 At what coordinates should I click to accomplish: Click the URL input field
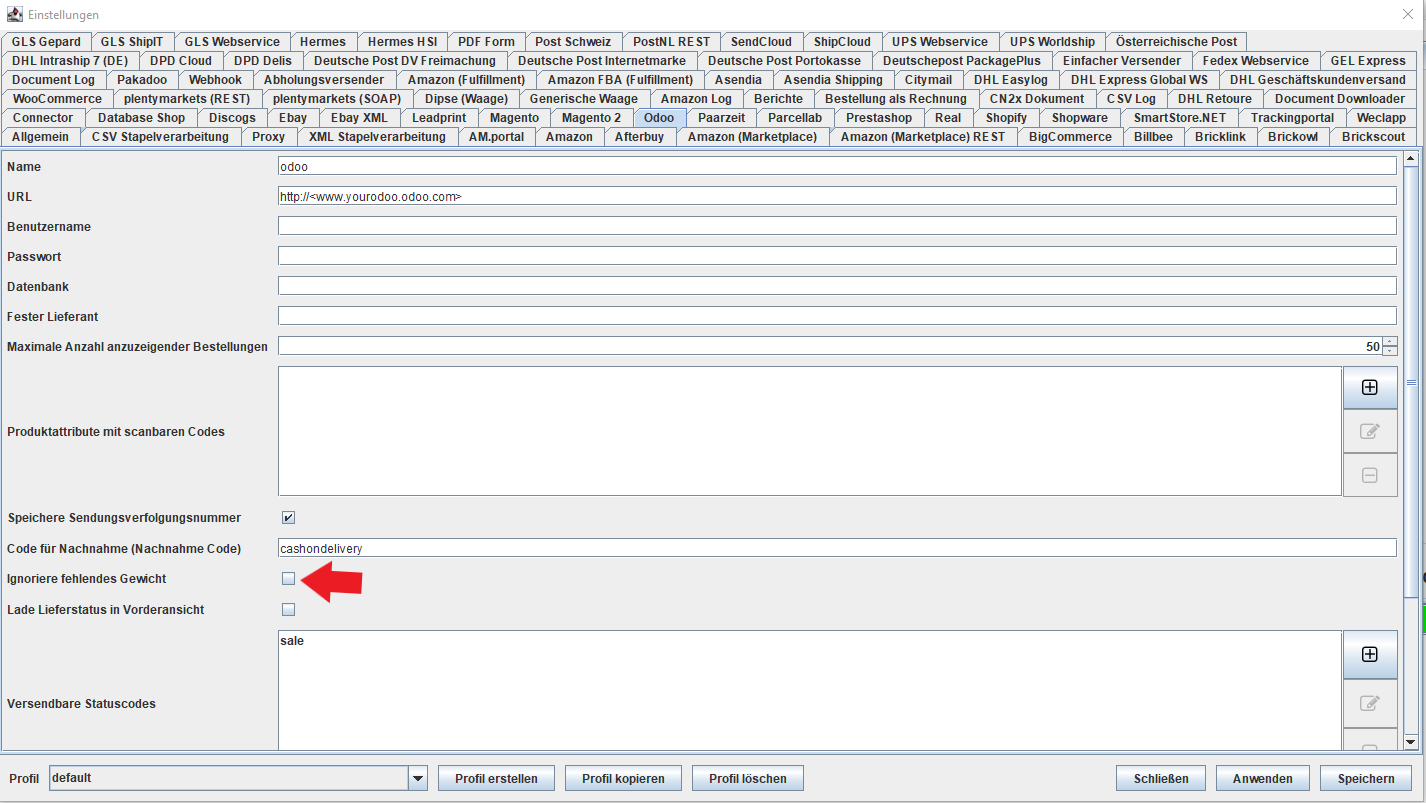(x=837, y=196)
